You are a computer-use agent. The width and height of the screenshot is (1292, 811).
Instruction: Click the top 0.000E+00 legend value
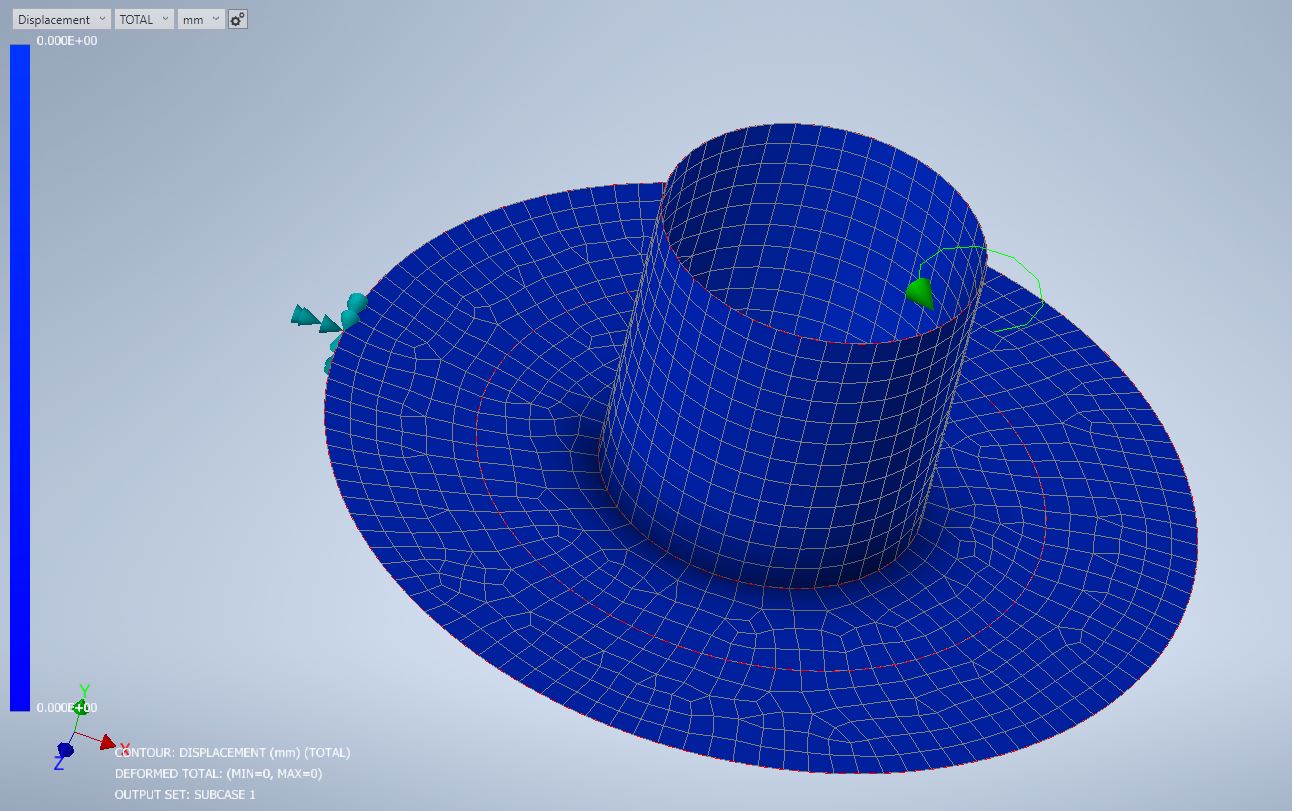click(x=68, y=42)
